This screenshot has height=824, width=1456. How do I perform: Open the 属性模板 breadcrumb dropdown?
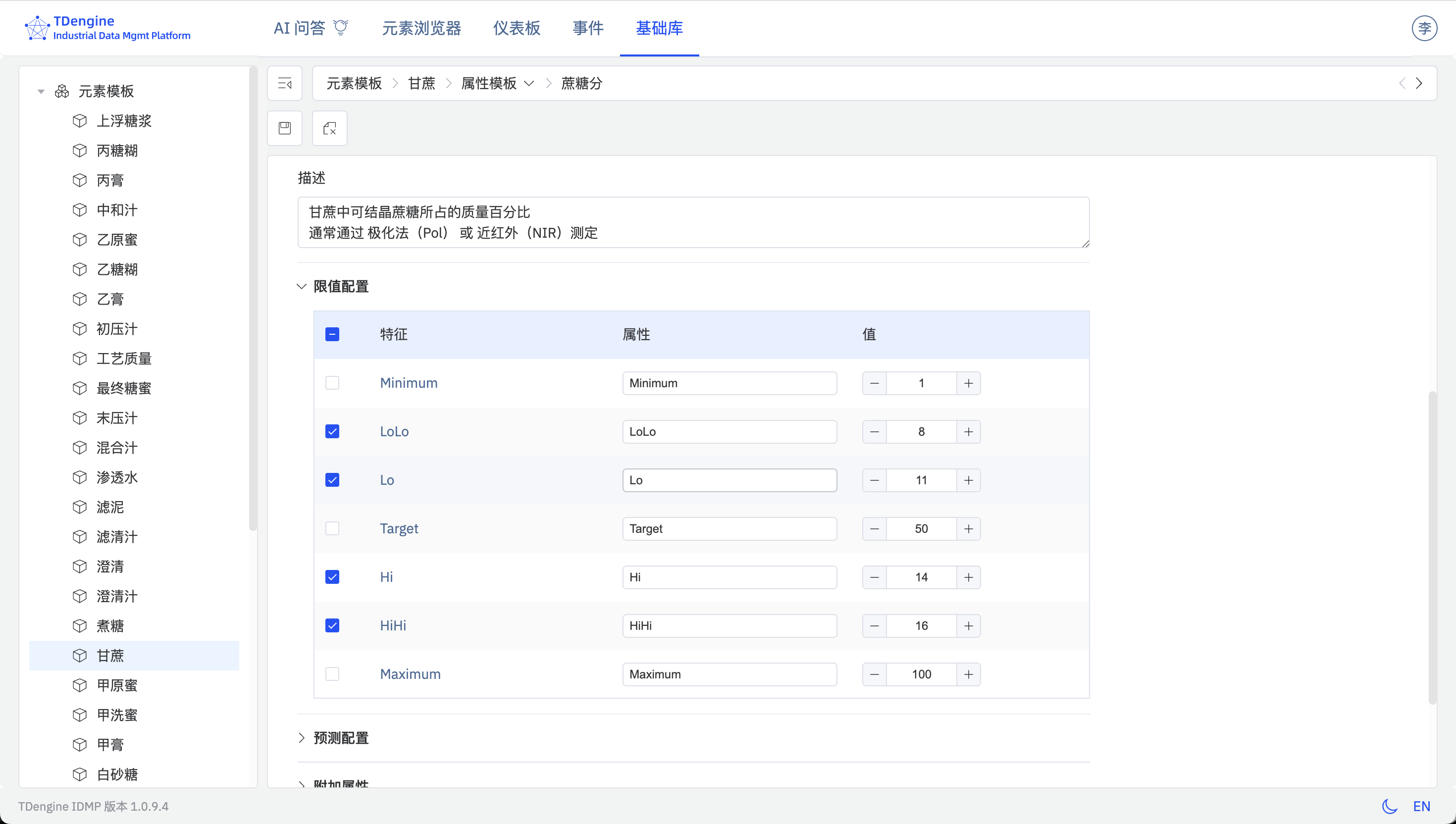coord(529,83)
